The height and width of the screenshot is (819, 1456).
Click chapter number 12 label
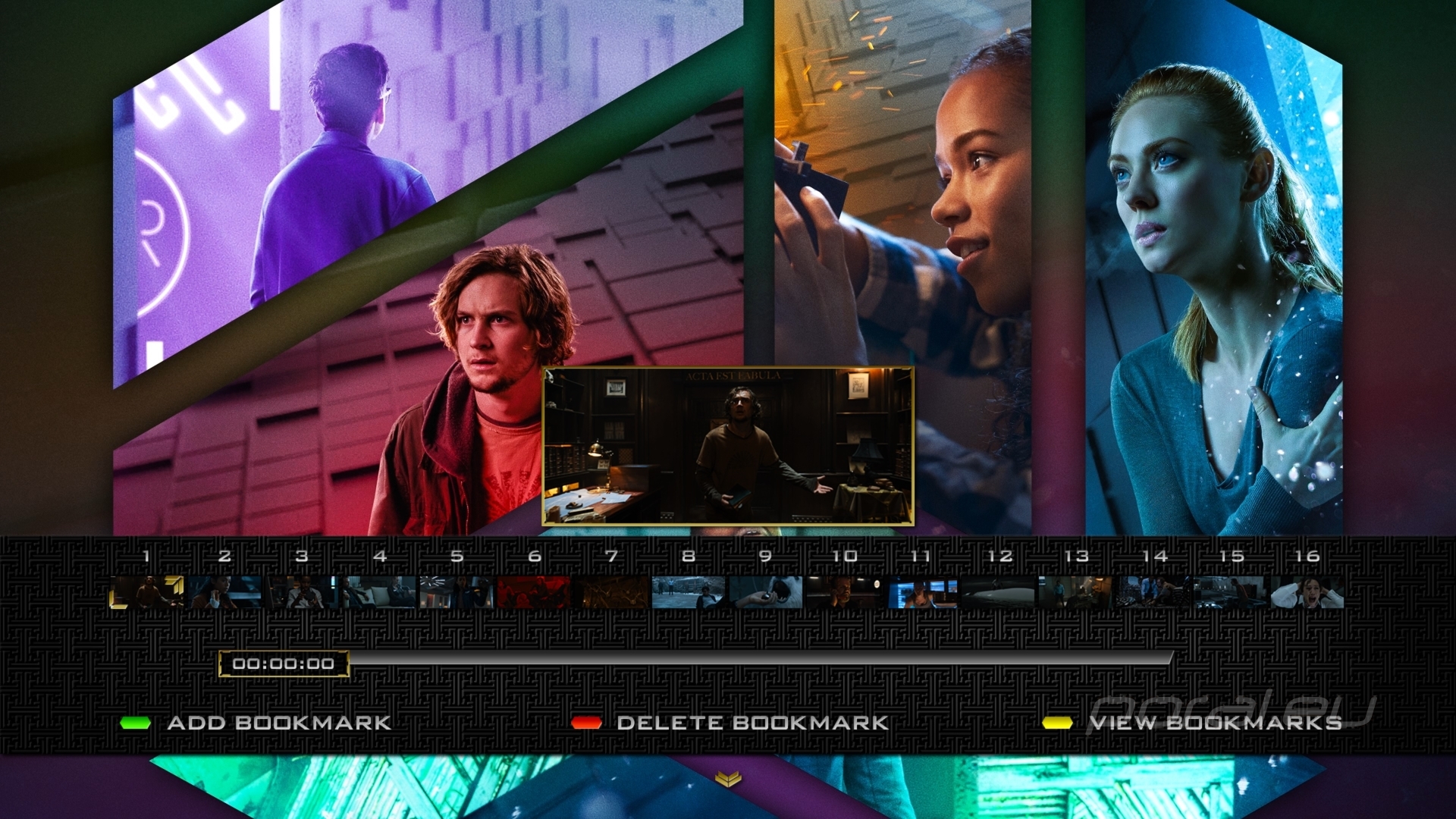click(999, 557)
